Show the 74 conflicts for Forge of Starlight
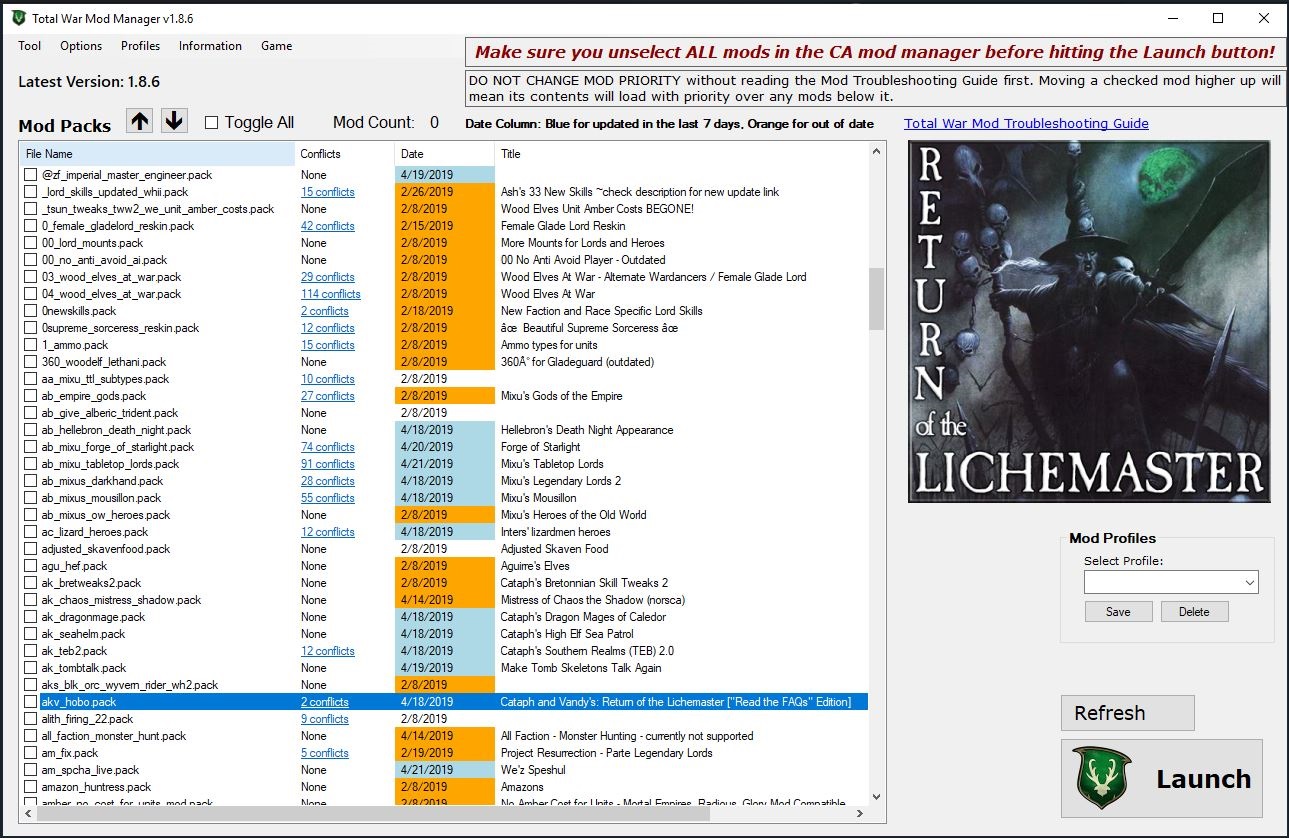 pos(328,447)
